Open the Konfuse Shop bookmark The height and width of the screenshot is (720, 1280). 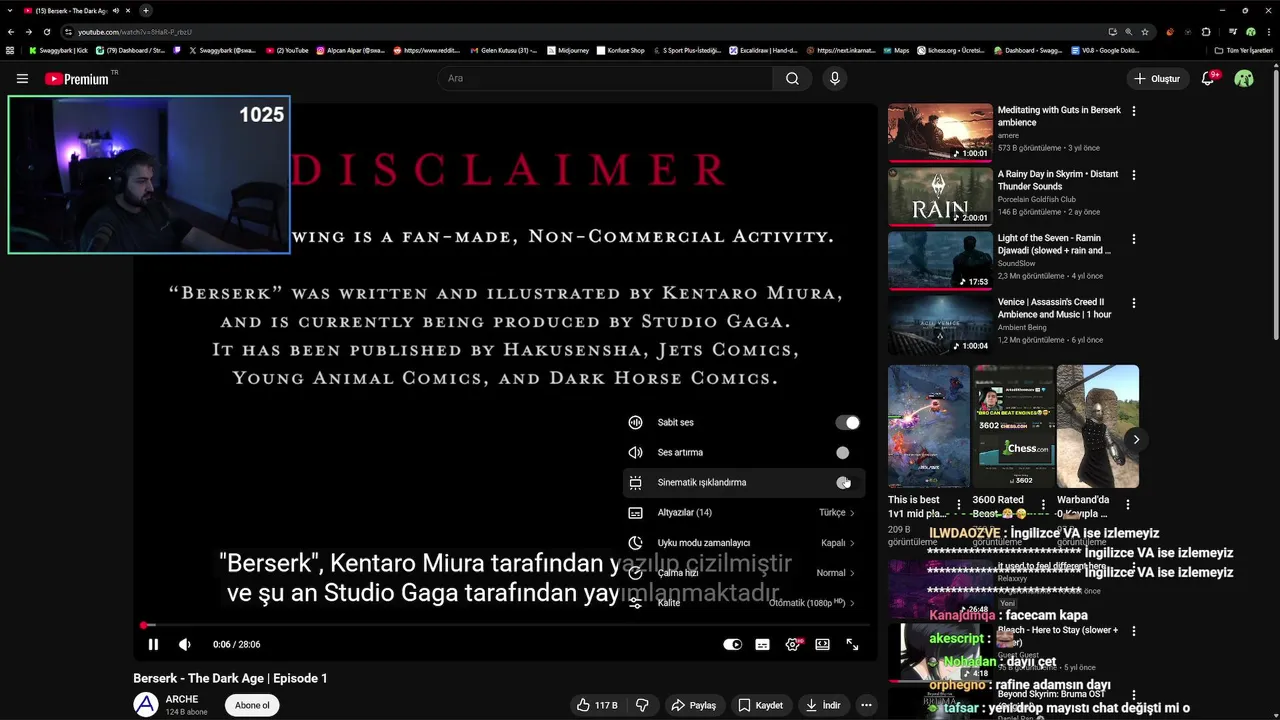620,50
